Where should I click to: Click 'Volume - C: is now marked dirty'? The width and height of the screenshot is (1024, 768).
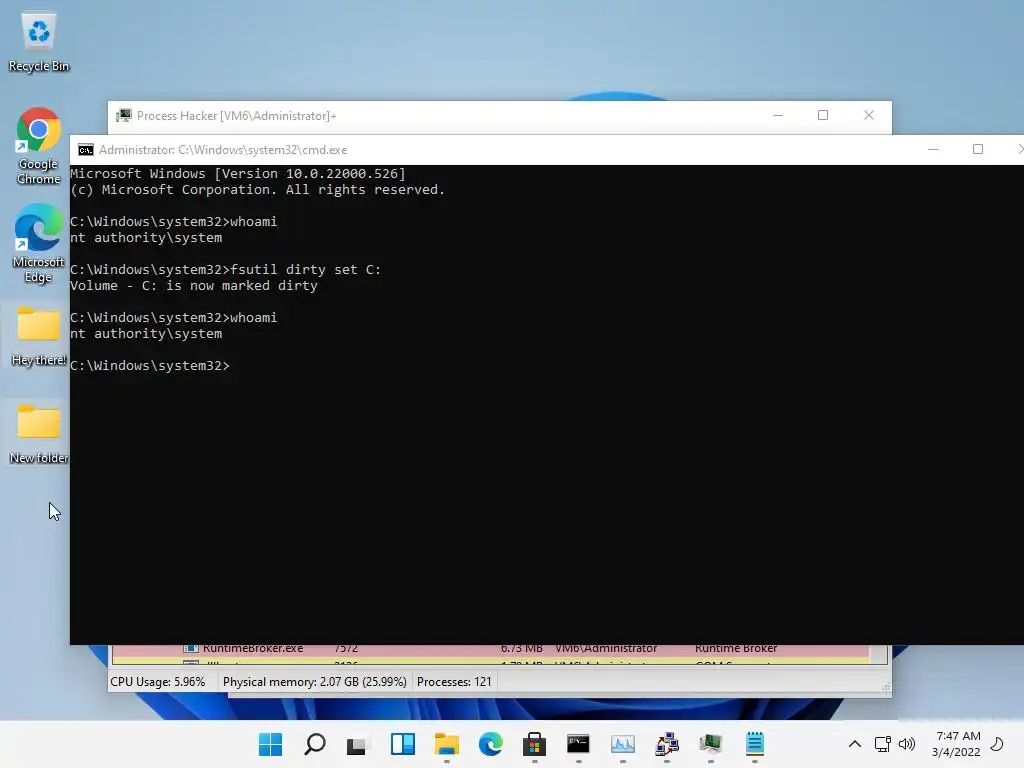(x=194, y=285)
